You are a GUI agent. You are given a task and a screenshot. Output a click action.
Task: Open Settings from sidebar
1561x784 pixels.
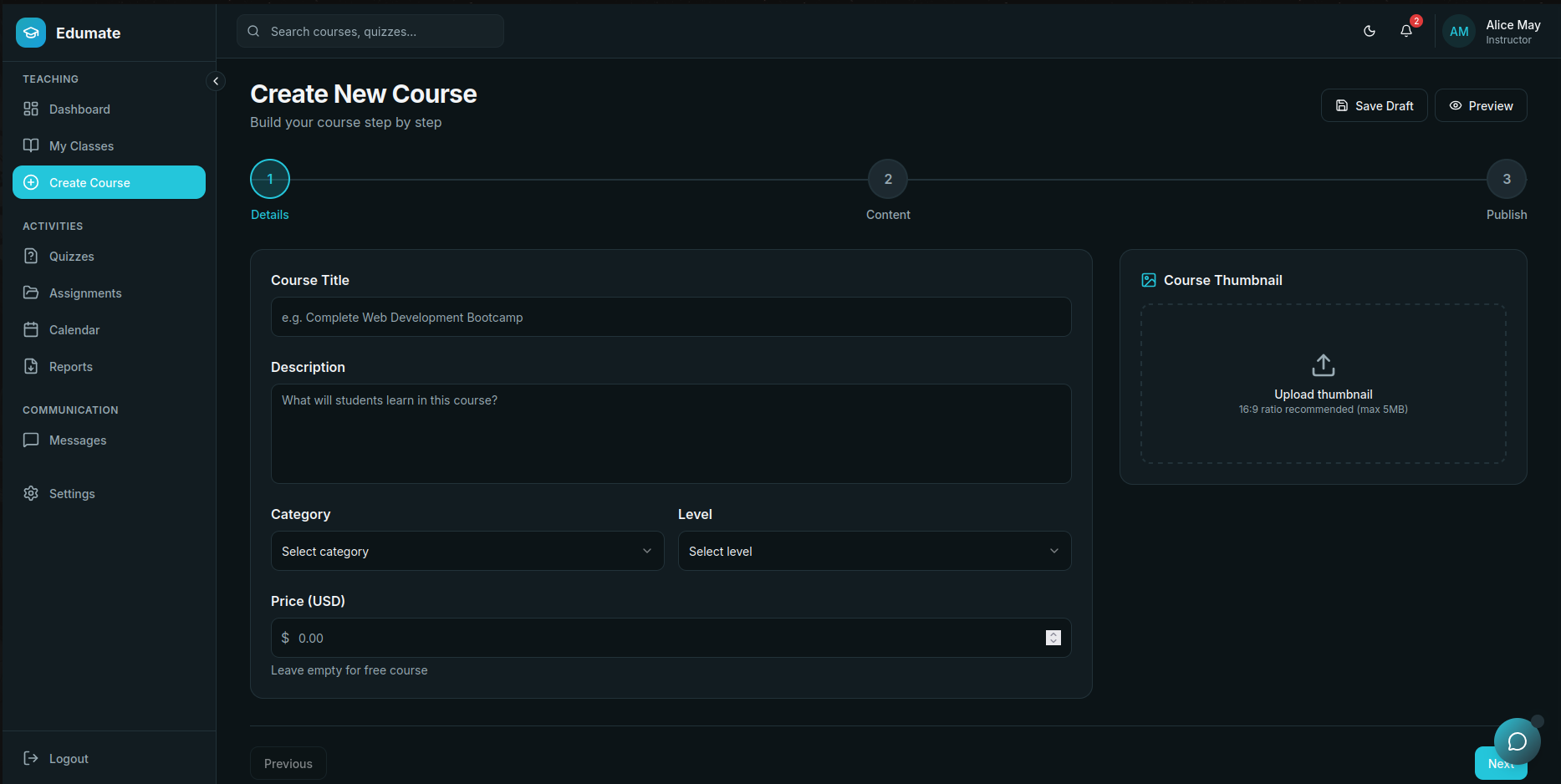tap(109, 493)
